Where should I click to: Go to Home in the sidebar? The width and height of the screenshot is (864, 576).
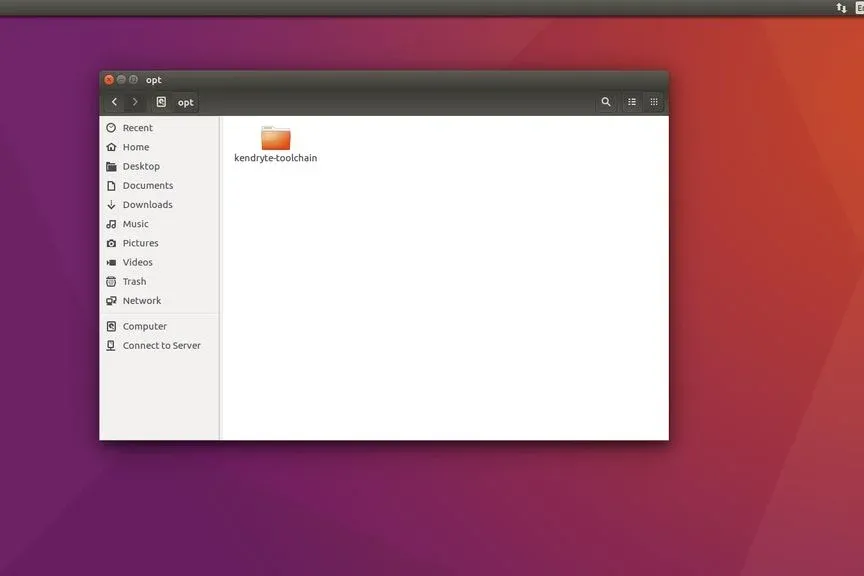click(x=159, y=147)
